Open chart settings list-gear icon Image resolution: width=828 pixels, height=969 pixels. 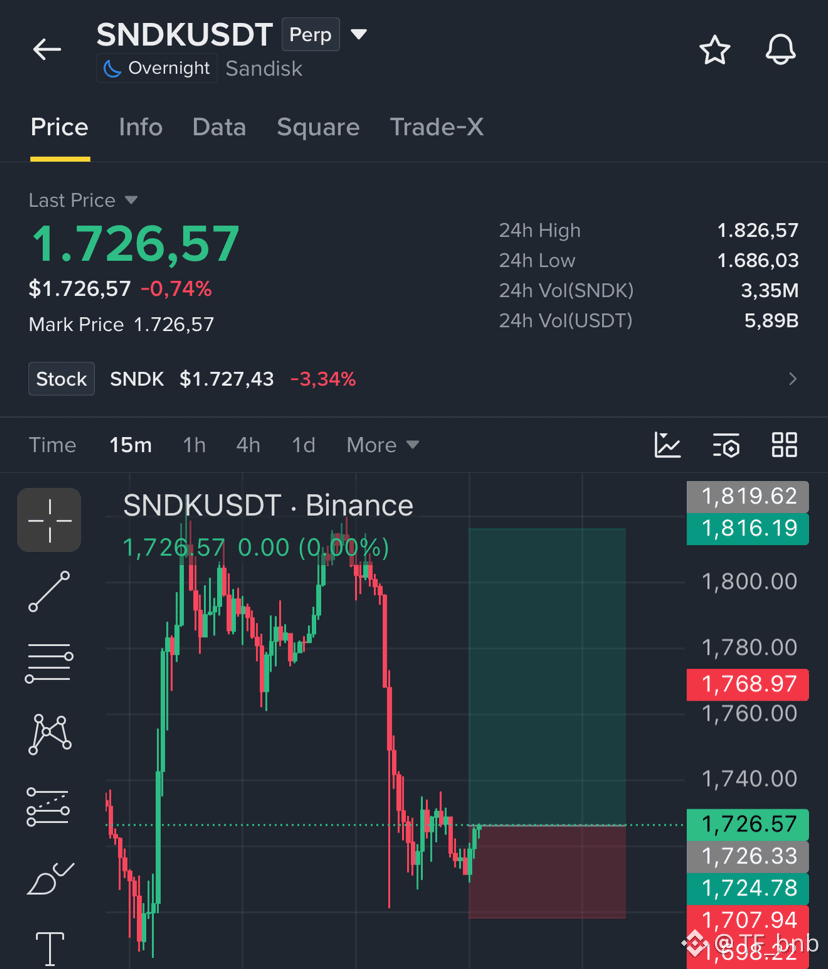click(x=726, y=445)
